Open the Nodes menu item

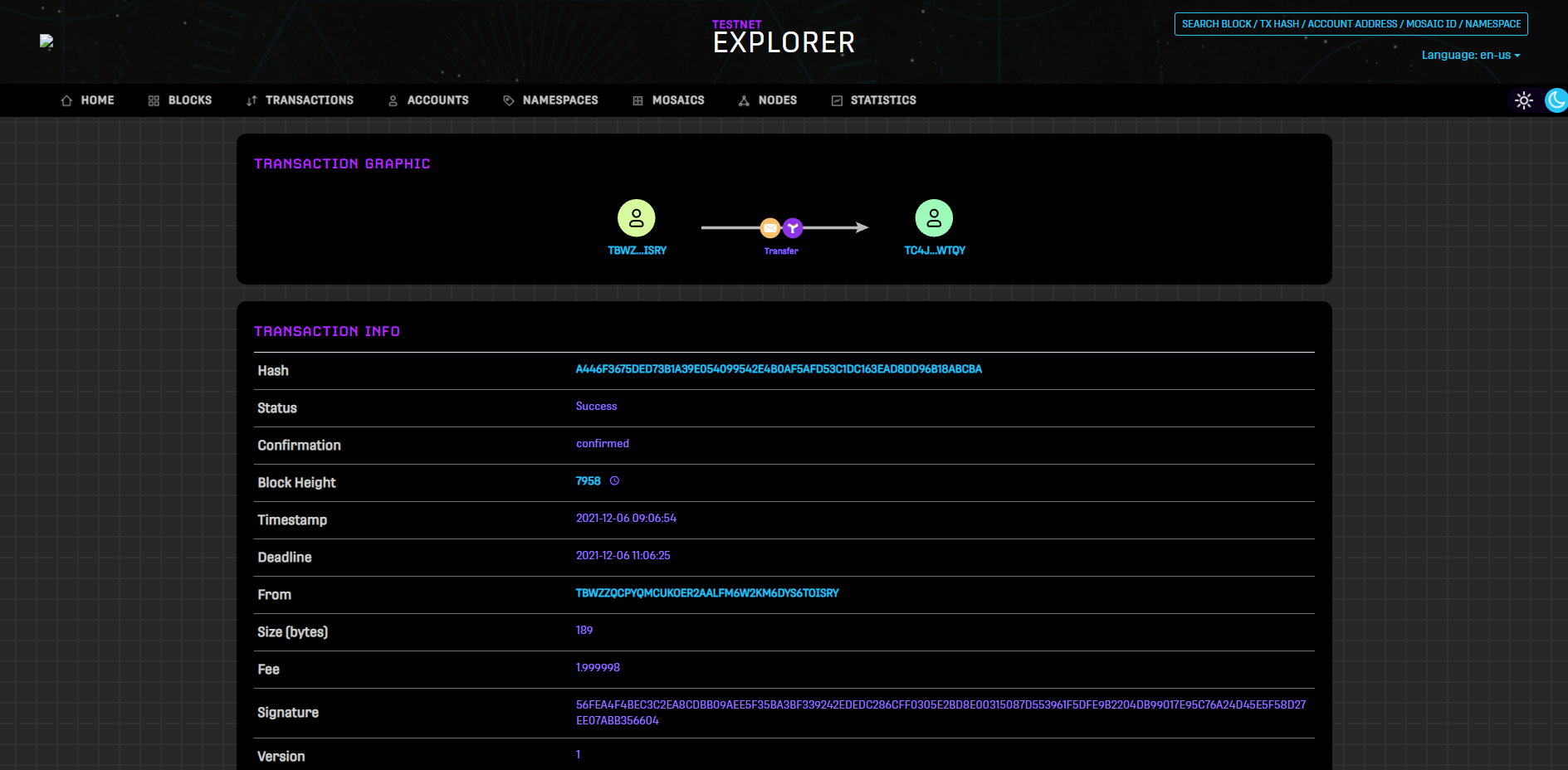coord(768,100)
